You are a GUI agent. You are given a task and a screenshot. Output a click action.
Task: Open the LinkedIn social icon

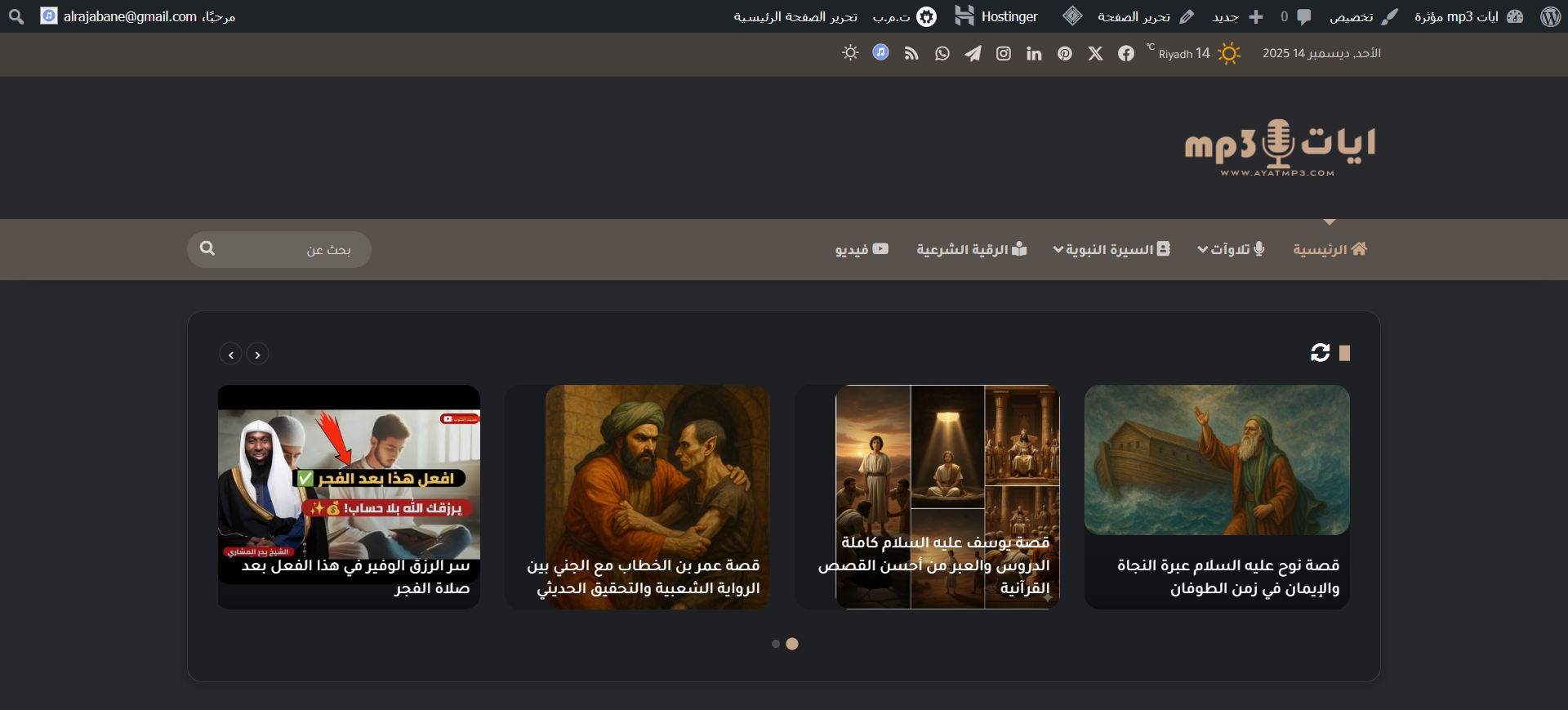pos(1034,53)
